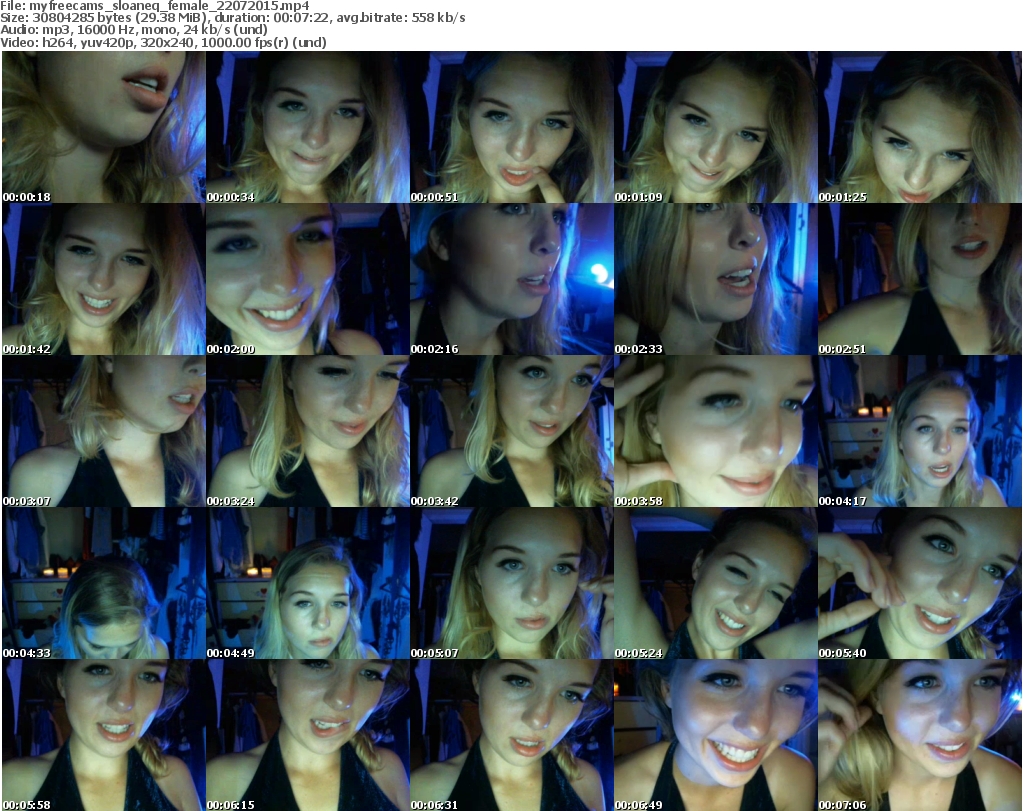
Task: Pick the final frame at 00:07:06
Action: pos(920,735)
